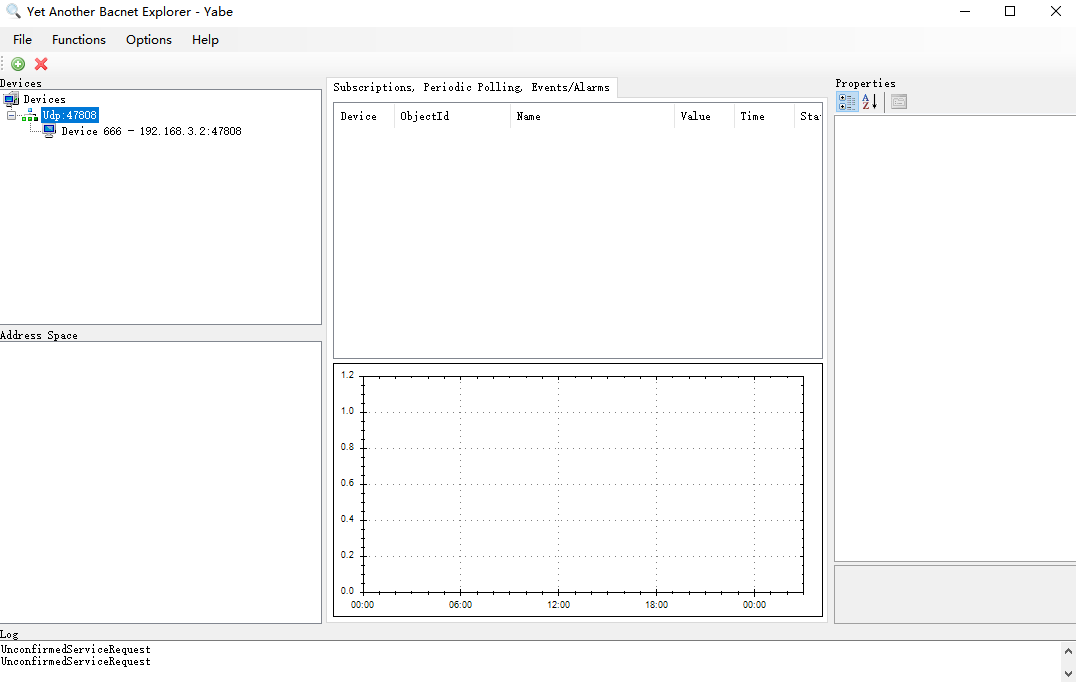Viewport: 1076px width, 683px height.
Task: Click the ObjectId column header
Action: point(453,117)
